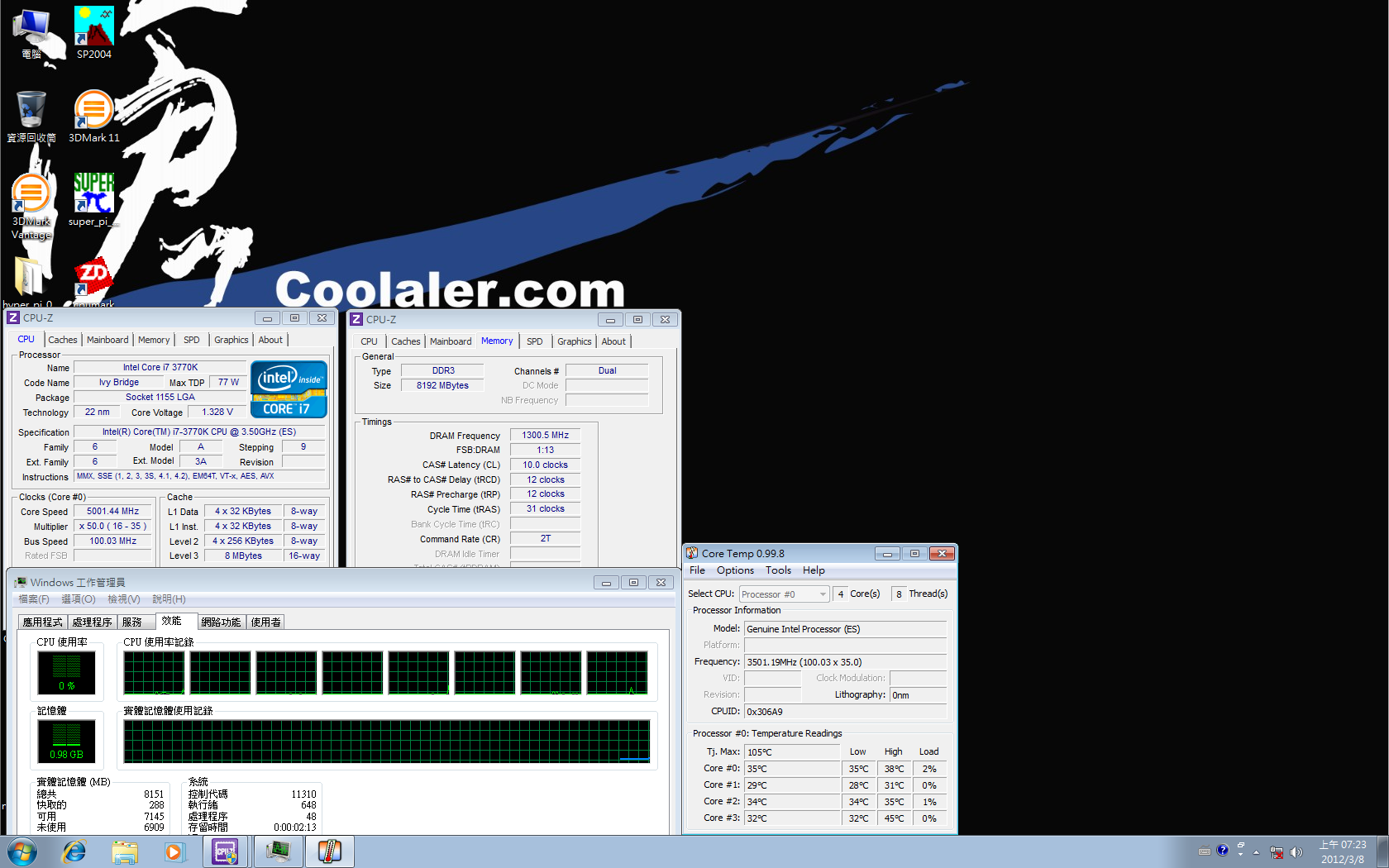Launch the 3DMark 11 desktop shortcut

pos(94,117)
